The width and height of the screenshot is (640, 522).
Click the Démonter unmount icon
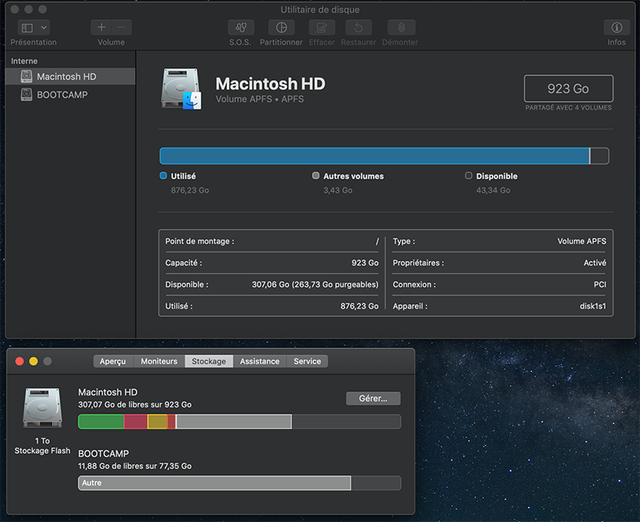402,27
